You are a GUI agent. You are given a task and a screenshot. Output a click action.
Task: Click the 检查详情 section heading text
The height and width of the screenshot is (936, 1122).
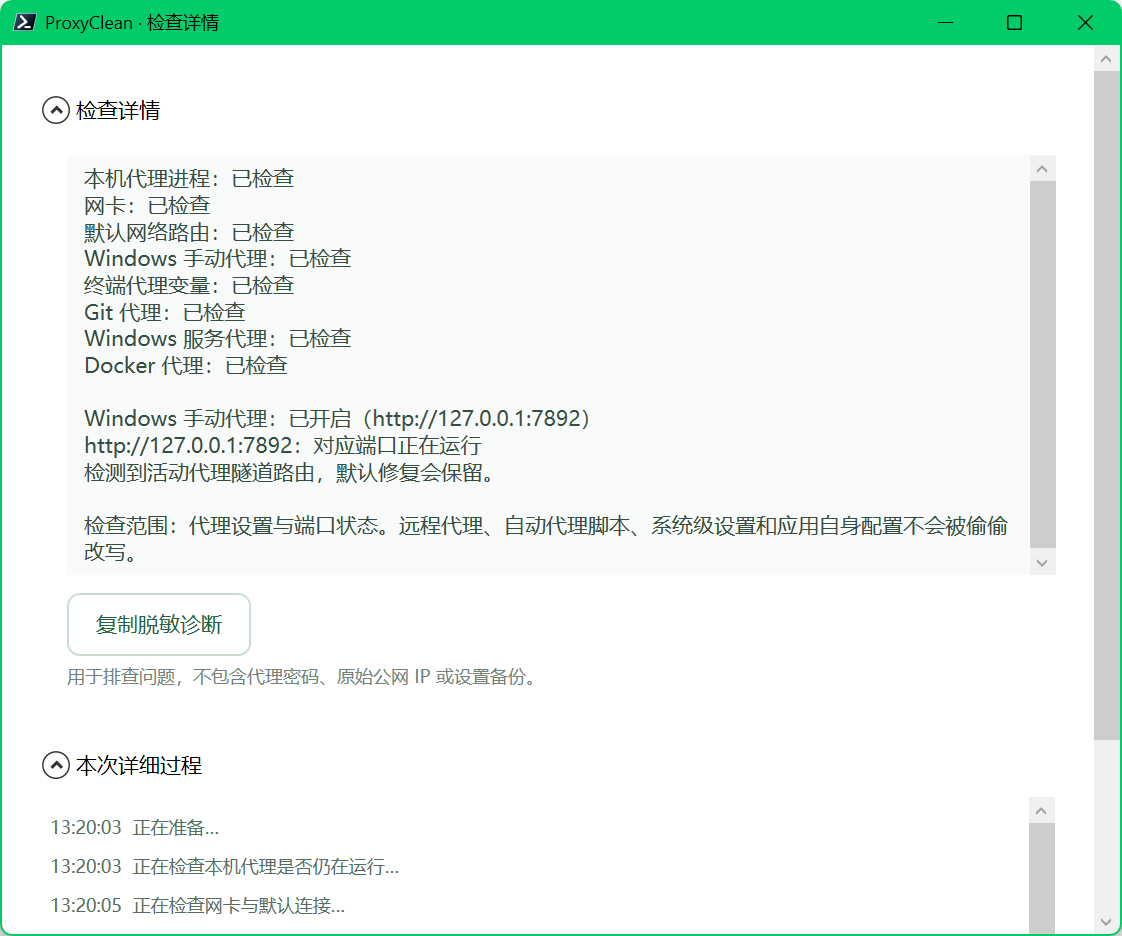118,110
